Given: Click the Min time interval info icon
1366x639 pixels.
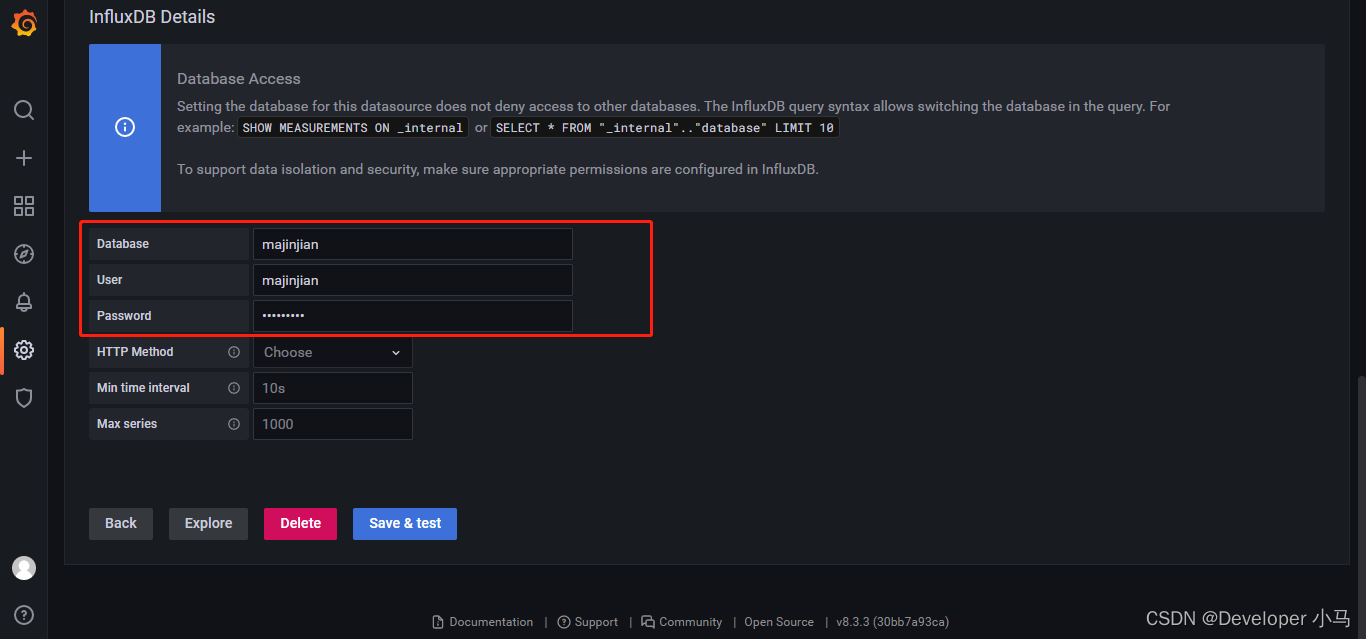Looking at the screenshot, I should coord(234,388).
